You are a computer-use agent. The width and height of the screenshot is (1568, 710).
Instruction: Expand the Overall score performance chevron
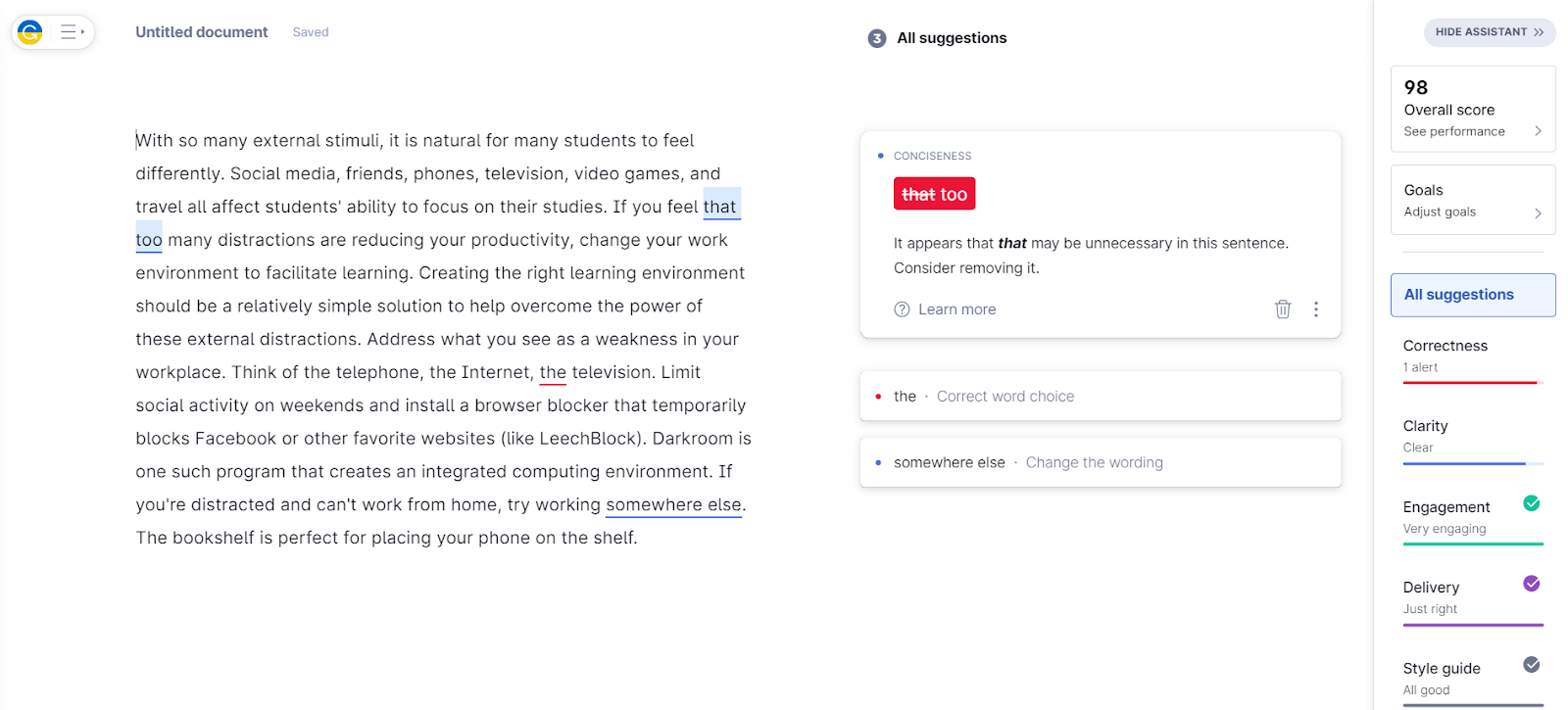coord(1538,131)
